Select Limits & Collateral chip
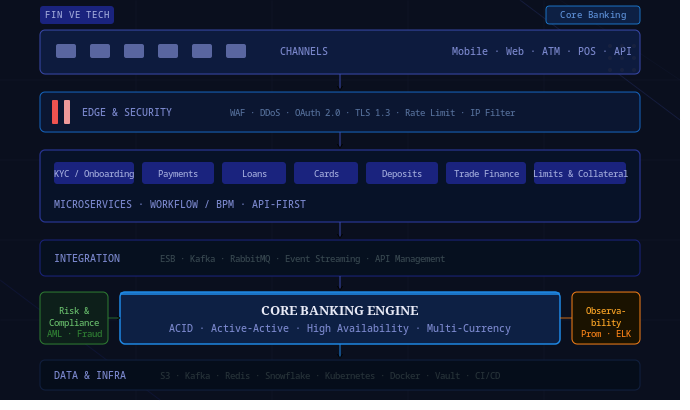This screenshot has height=410, width=690. pos(580,173)
